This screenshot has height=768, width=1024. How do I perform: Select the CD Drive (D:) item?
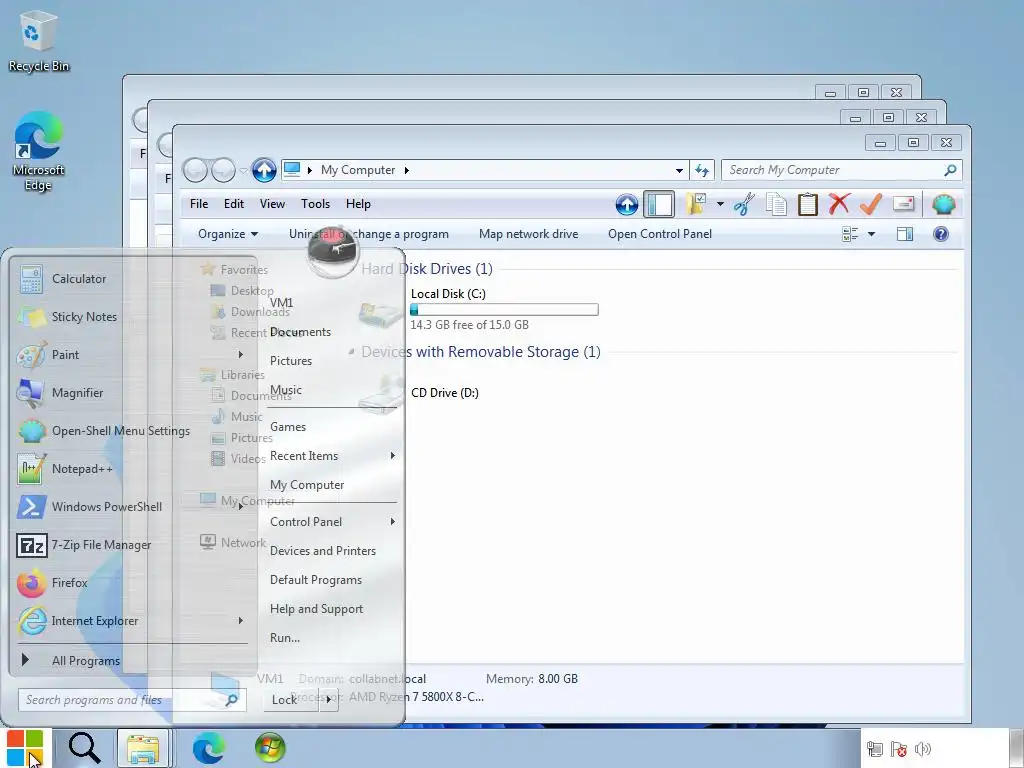(445, 393)
